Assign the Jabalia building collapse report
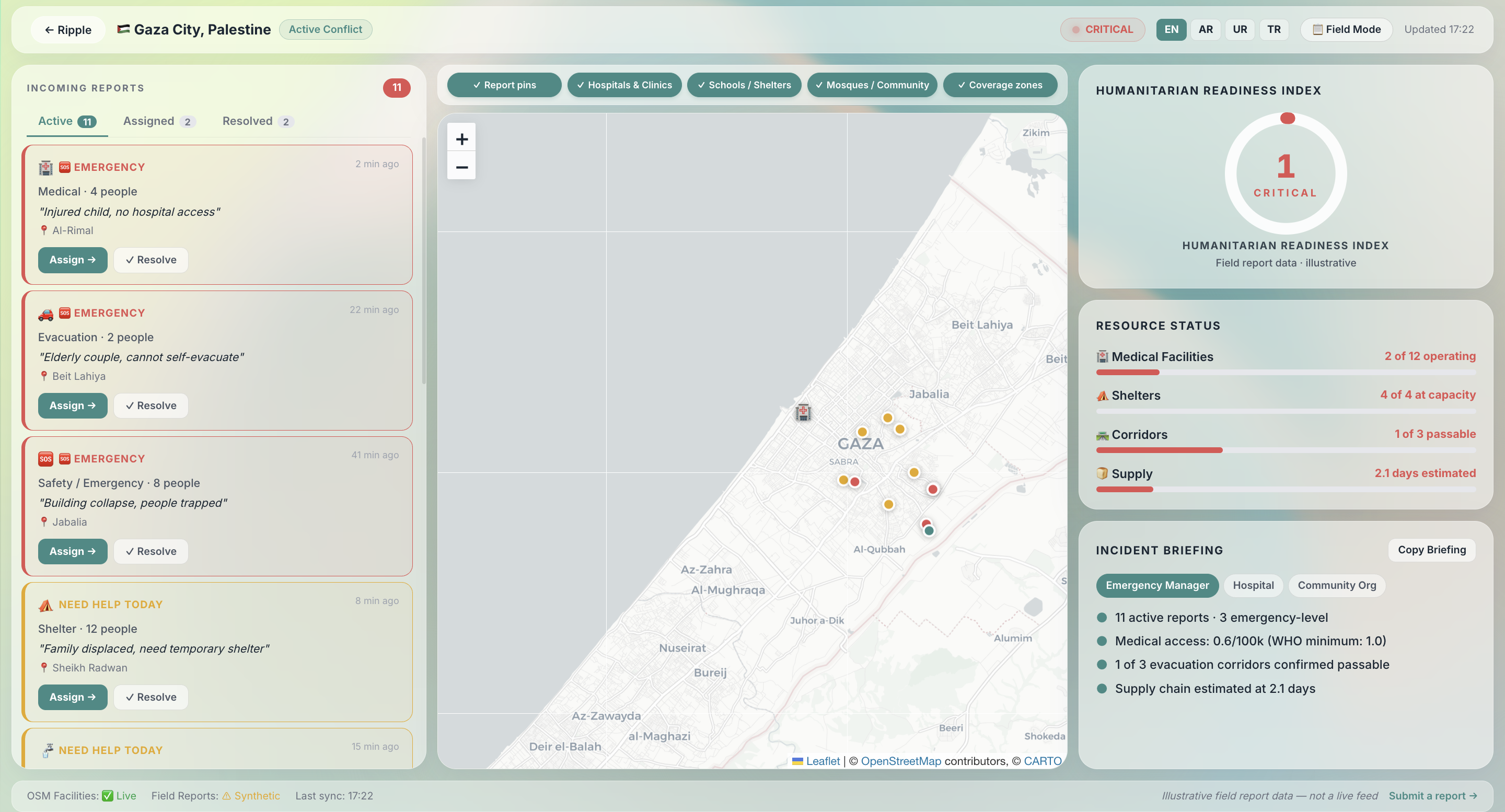 pyautogui.click(x=73, y=551)
